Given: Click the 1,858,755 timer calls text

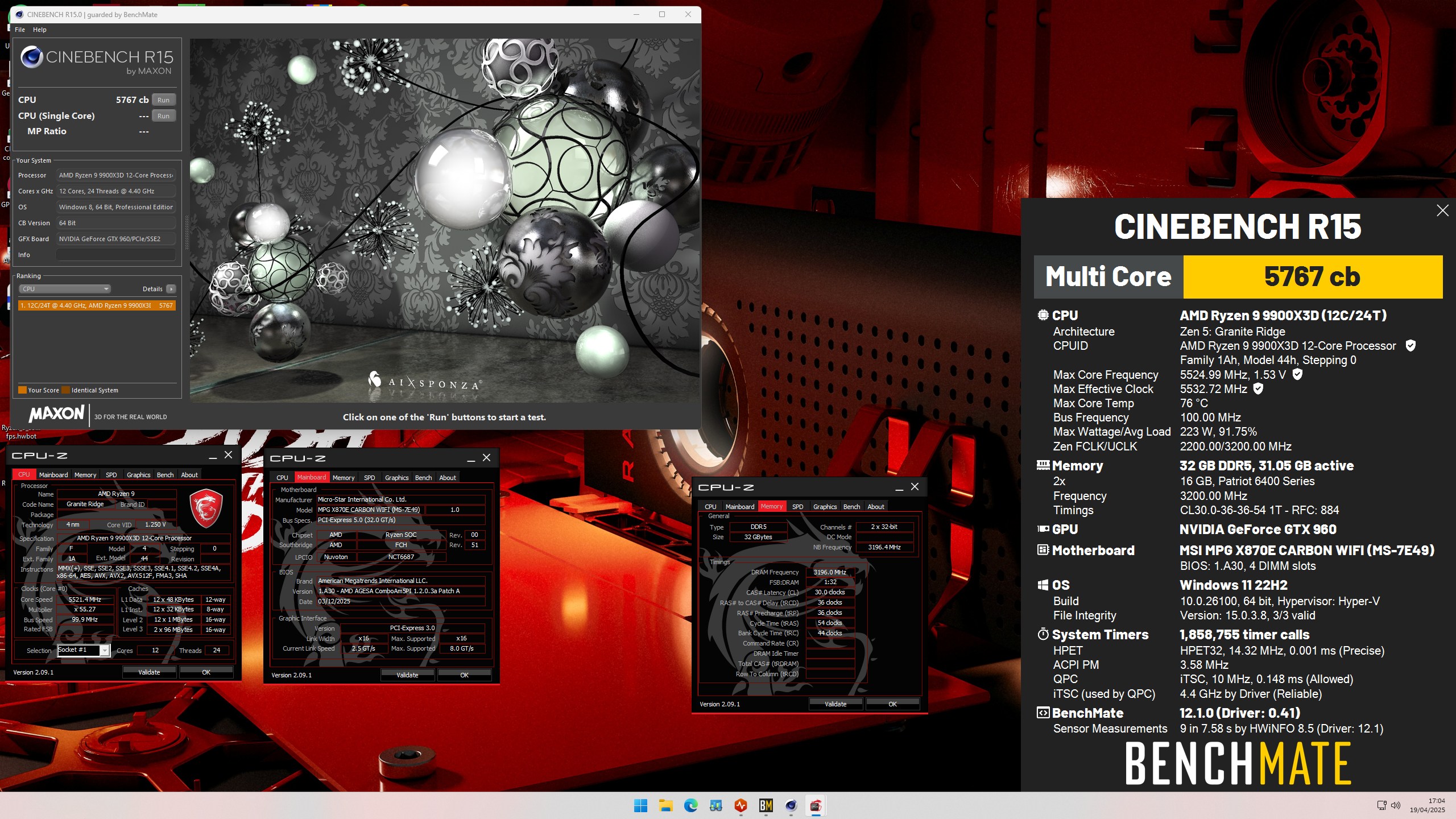Looking at the screenshot, I should [1244, 634].
